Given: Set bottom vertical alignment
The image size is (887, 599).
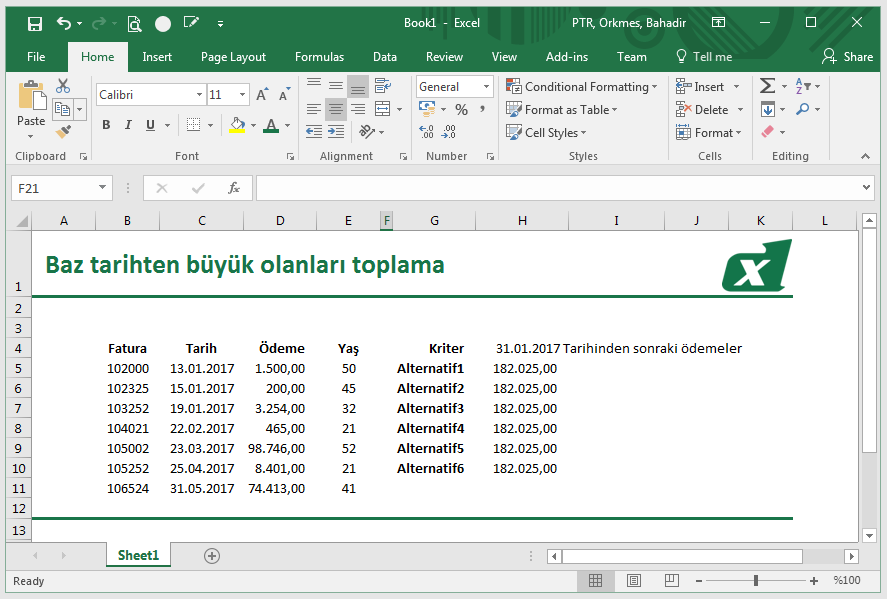Looking at the screenshot, I should [358, 86].
